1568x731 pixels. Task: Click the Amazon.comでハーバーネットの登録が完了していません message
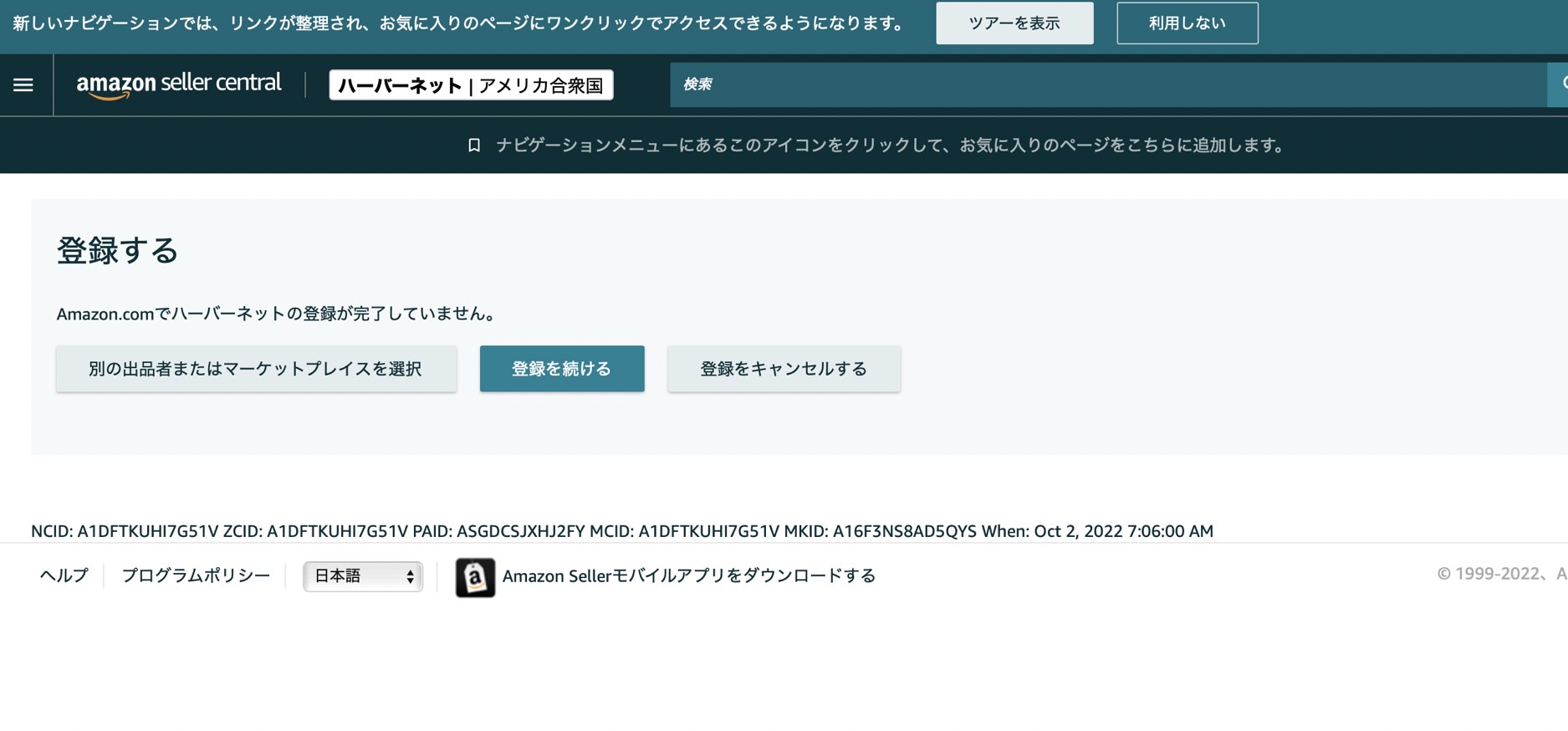pos(278,314)
